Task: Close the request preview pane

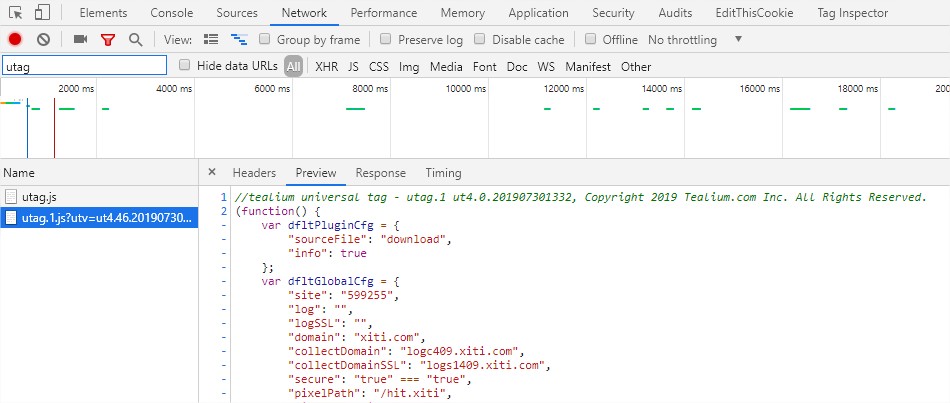Action: 211,173
